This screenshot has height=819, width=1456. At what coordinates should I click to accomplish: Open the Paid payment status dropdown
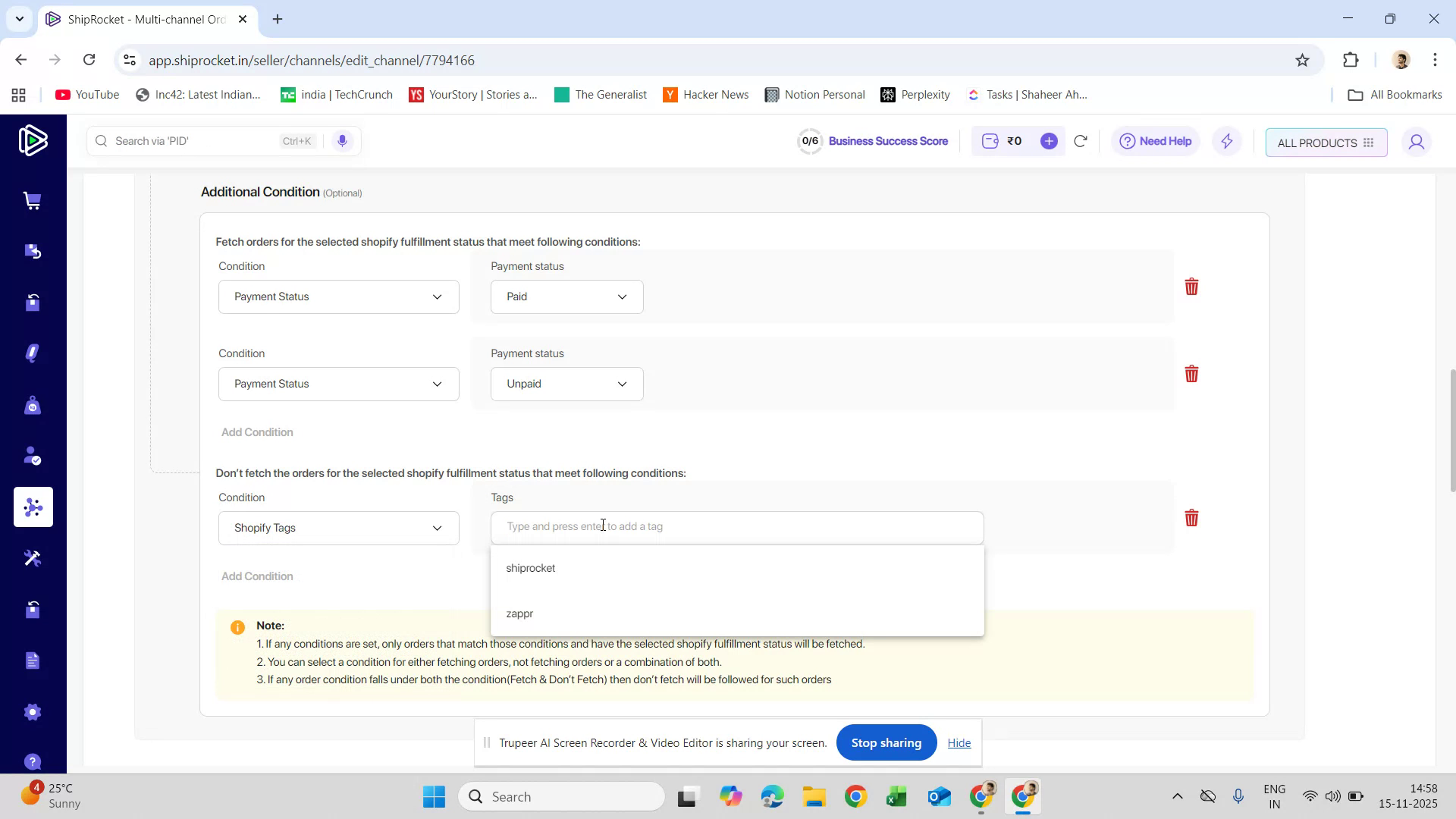click(x=566, y=297)
